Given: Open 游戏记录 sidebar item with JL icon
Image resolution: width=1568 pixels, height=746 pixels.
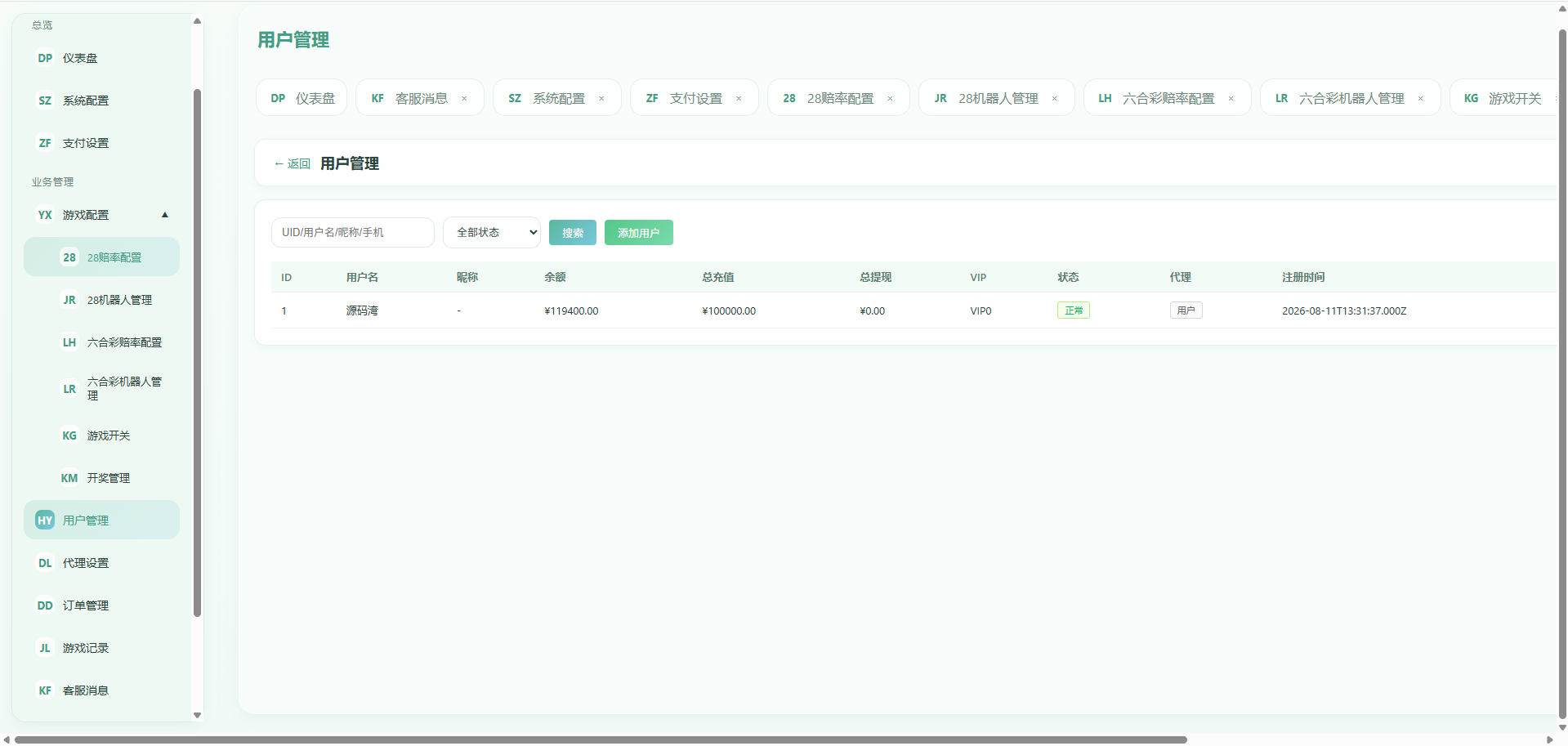Looking at the screenshot, I should (101, 648).
